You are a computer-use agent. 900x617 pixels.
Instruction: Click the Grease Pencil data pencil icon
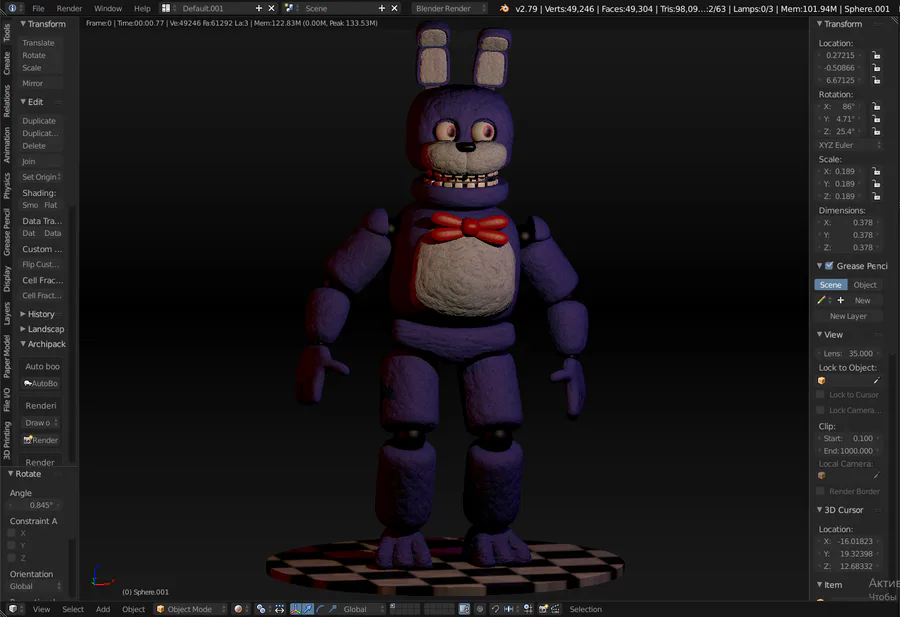[x=821, y=300]
